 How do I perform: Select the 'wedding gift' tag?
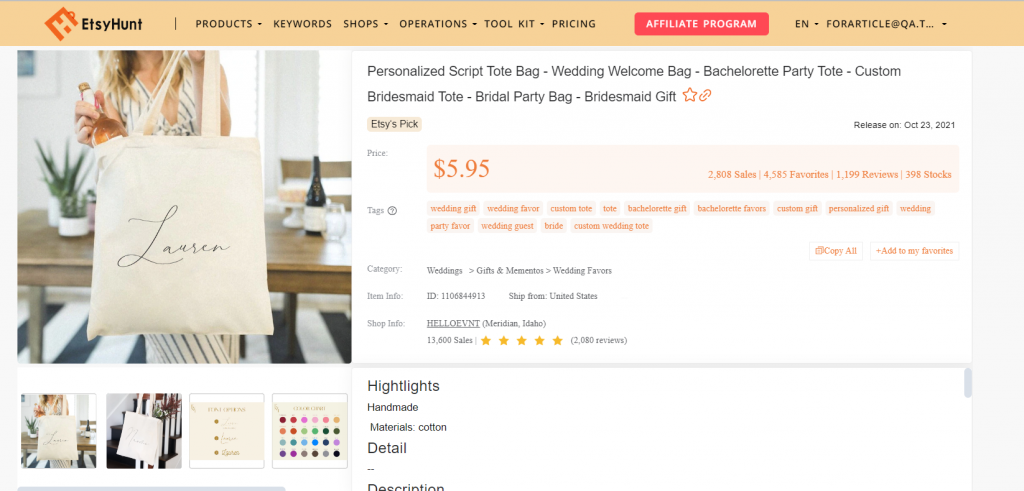453,209
